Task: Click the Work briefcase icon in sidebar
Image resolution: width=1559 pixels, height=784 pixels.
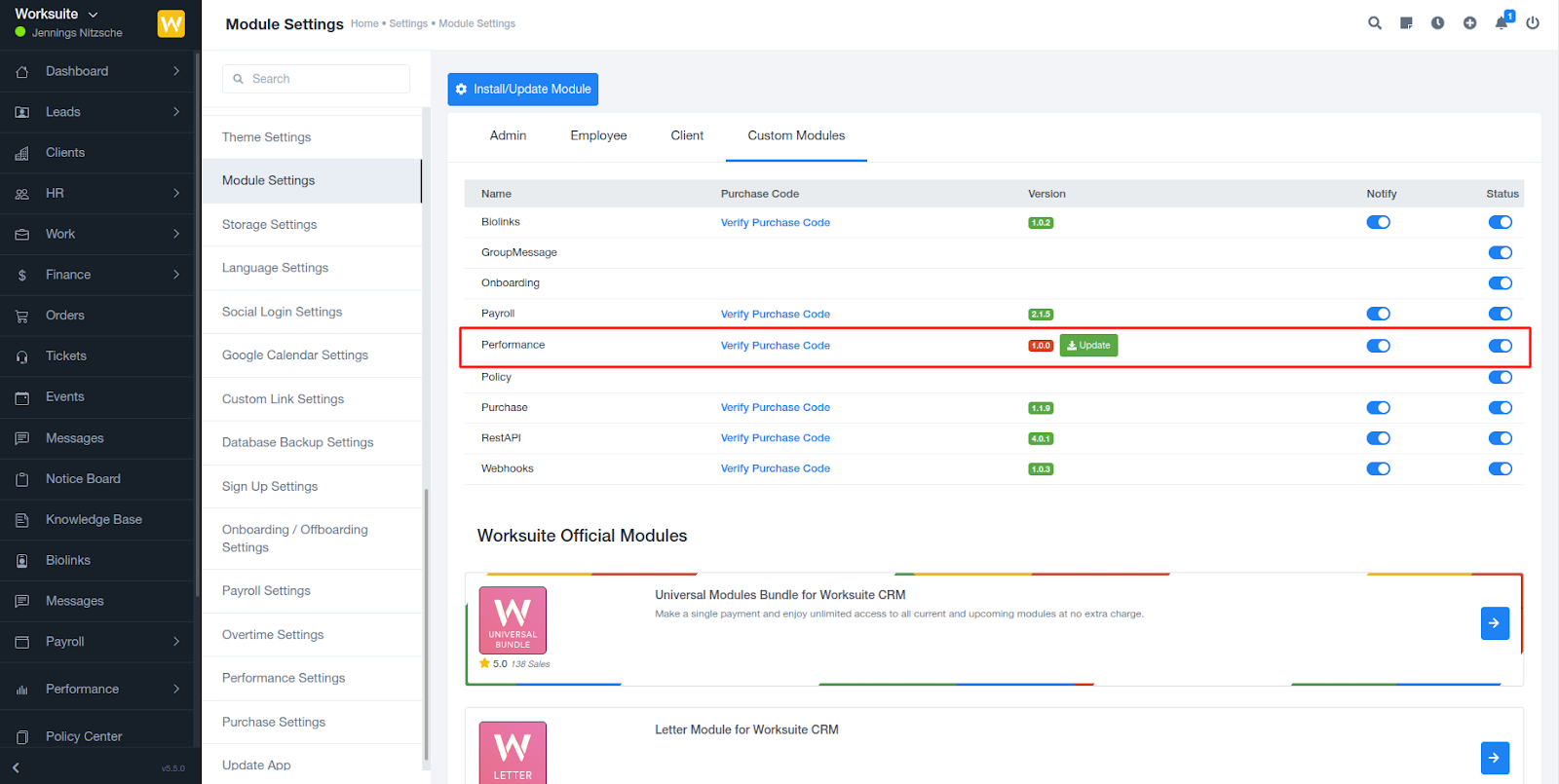Action: tap(21, 235)
